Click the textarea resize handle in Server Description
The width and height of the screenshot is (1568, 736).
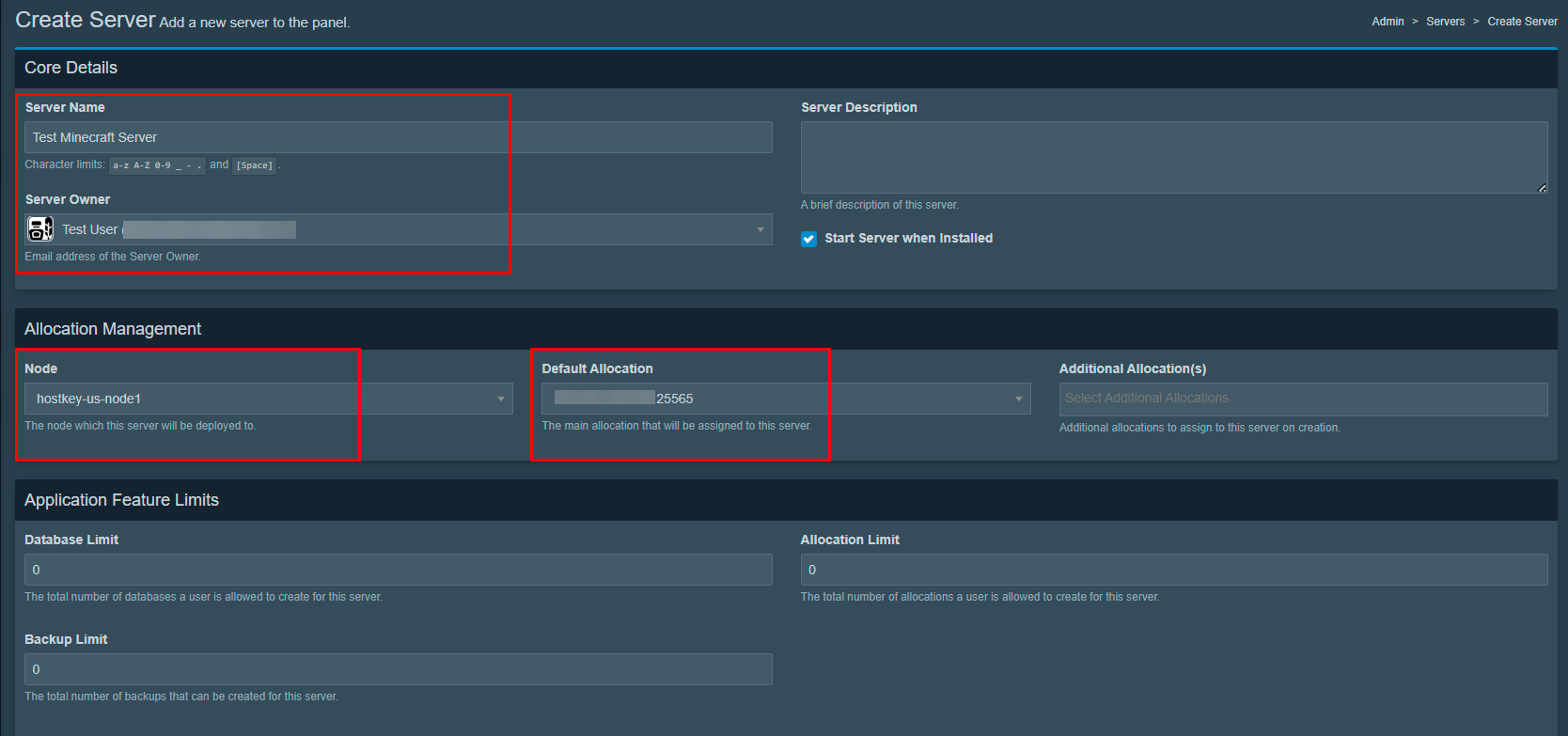1542,188
